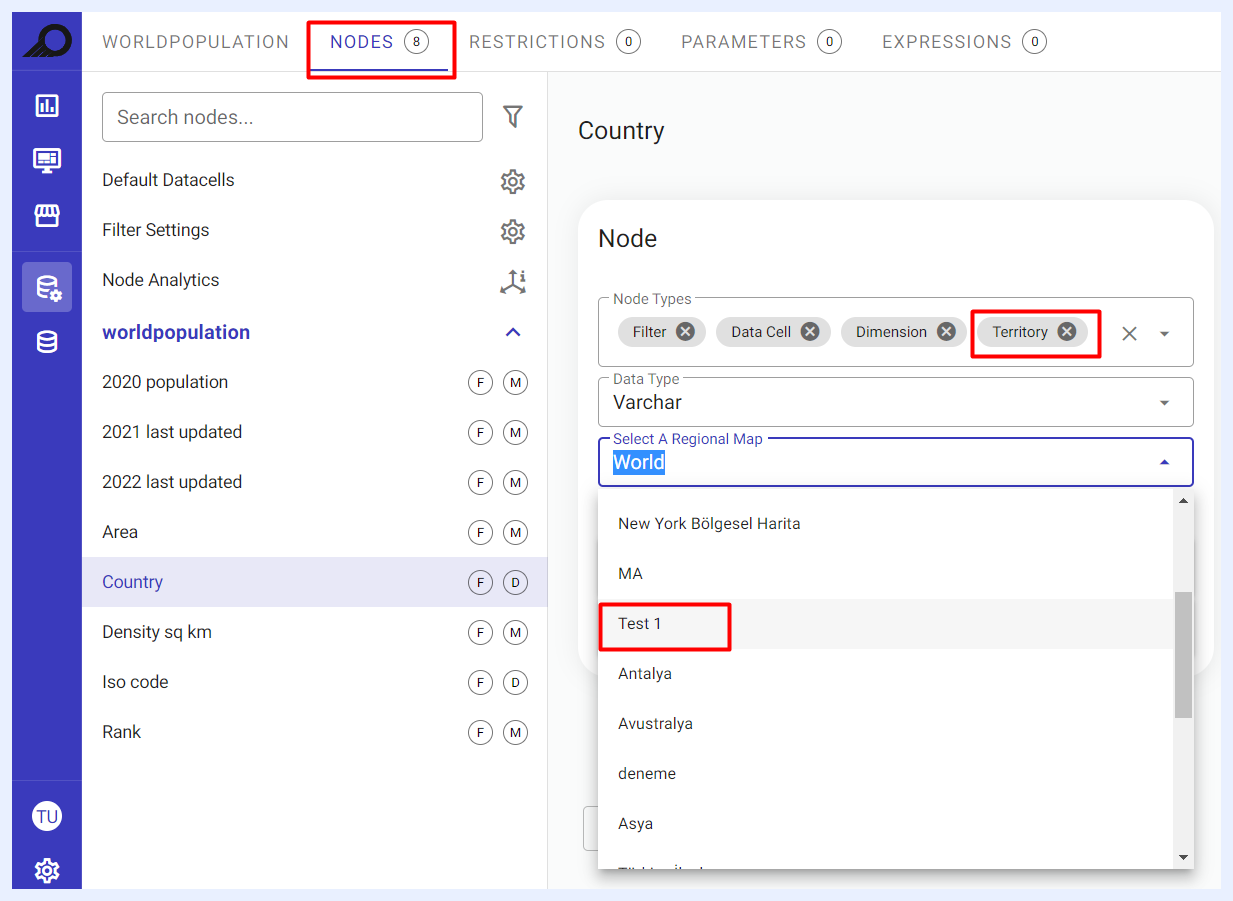The height and width of the screenshot is (901, 1233).
Task: Click the Search nodes input field
Action: coord(292,117)
